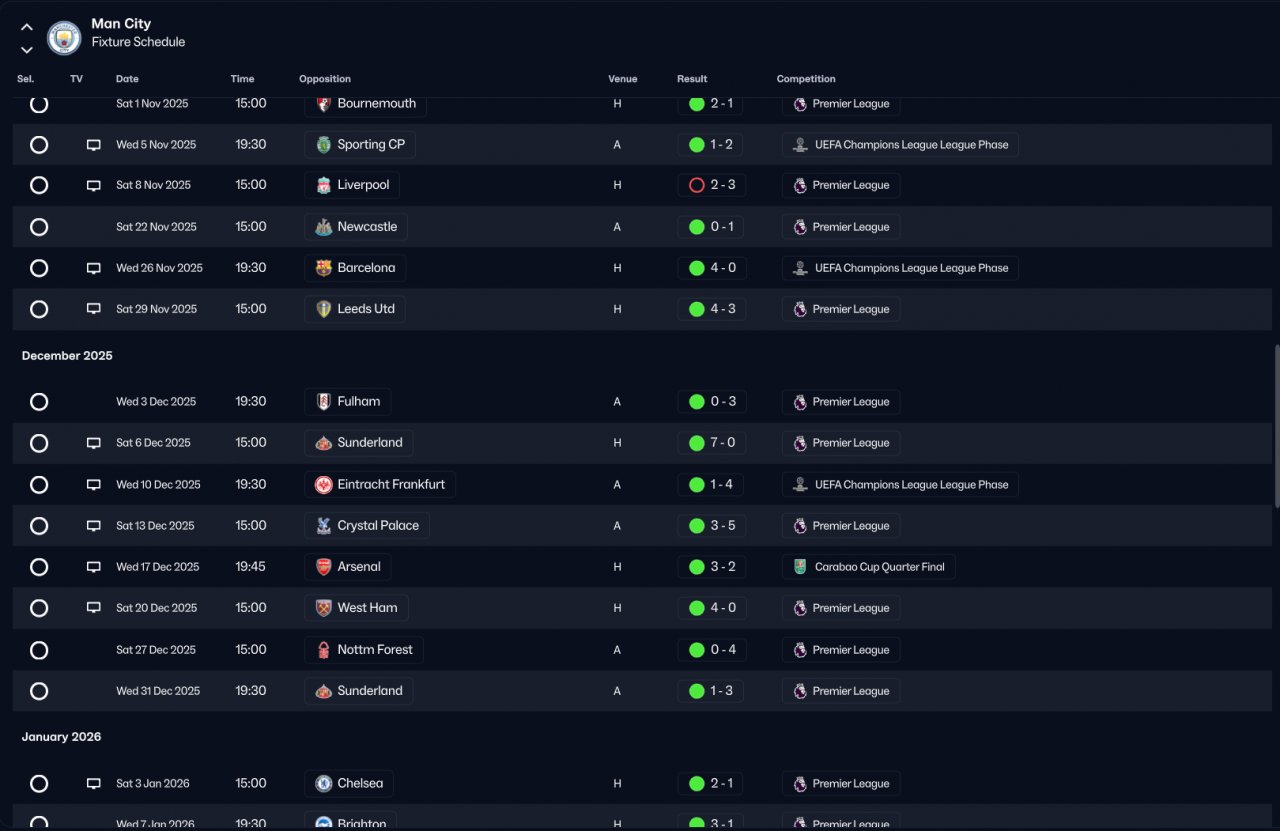The height and width of the screenshot is (831, 1280).
Task: Collapse the December 2025 section header
Action: tap(67, 356)
